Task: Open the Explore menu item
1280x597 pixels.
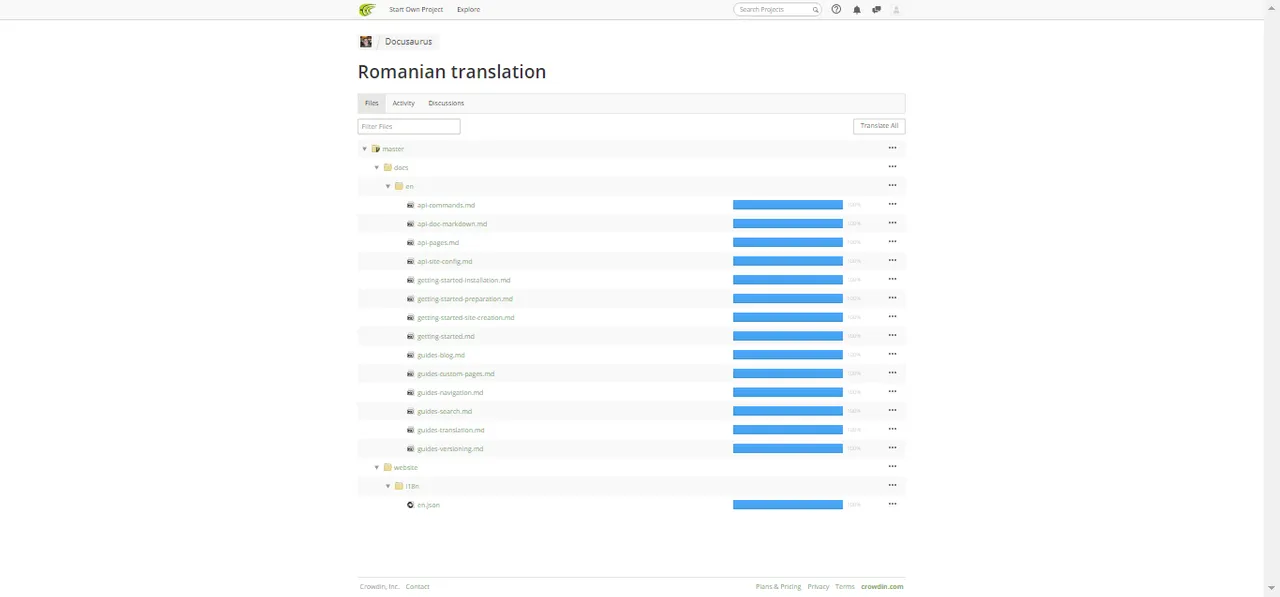Action: (x=468, y=10)
